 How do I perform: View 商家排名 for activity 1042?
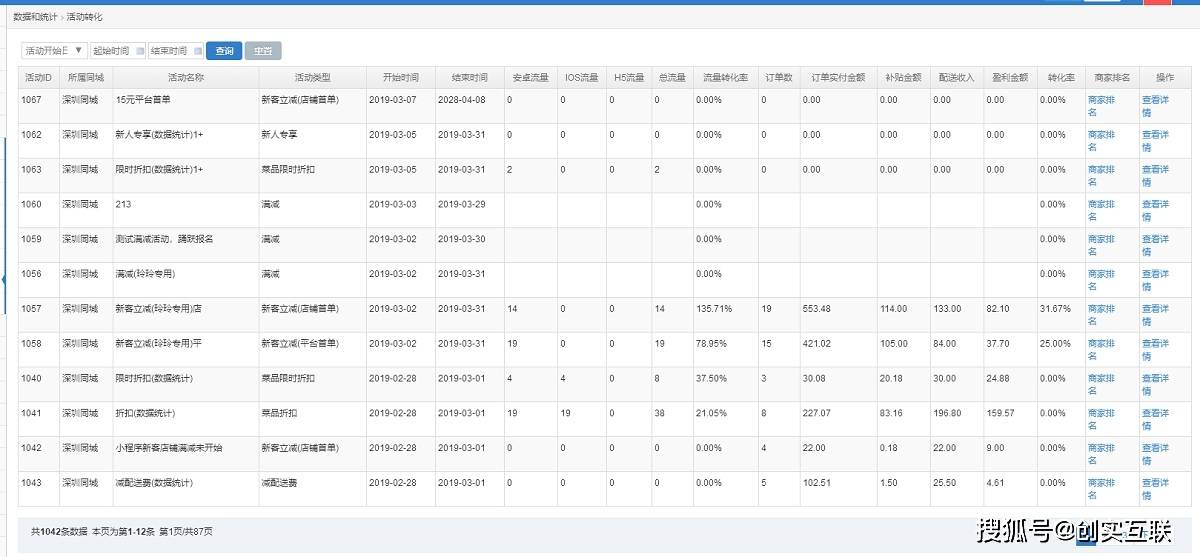1100,454
